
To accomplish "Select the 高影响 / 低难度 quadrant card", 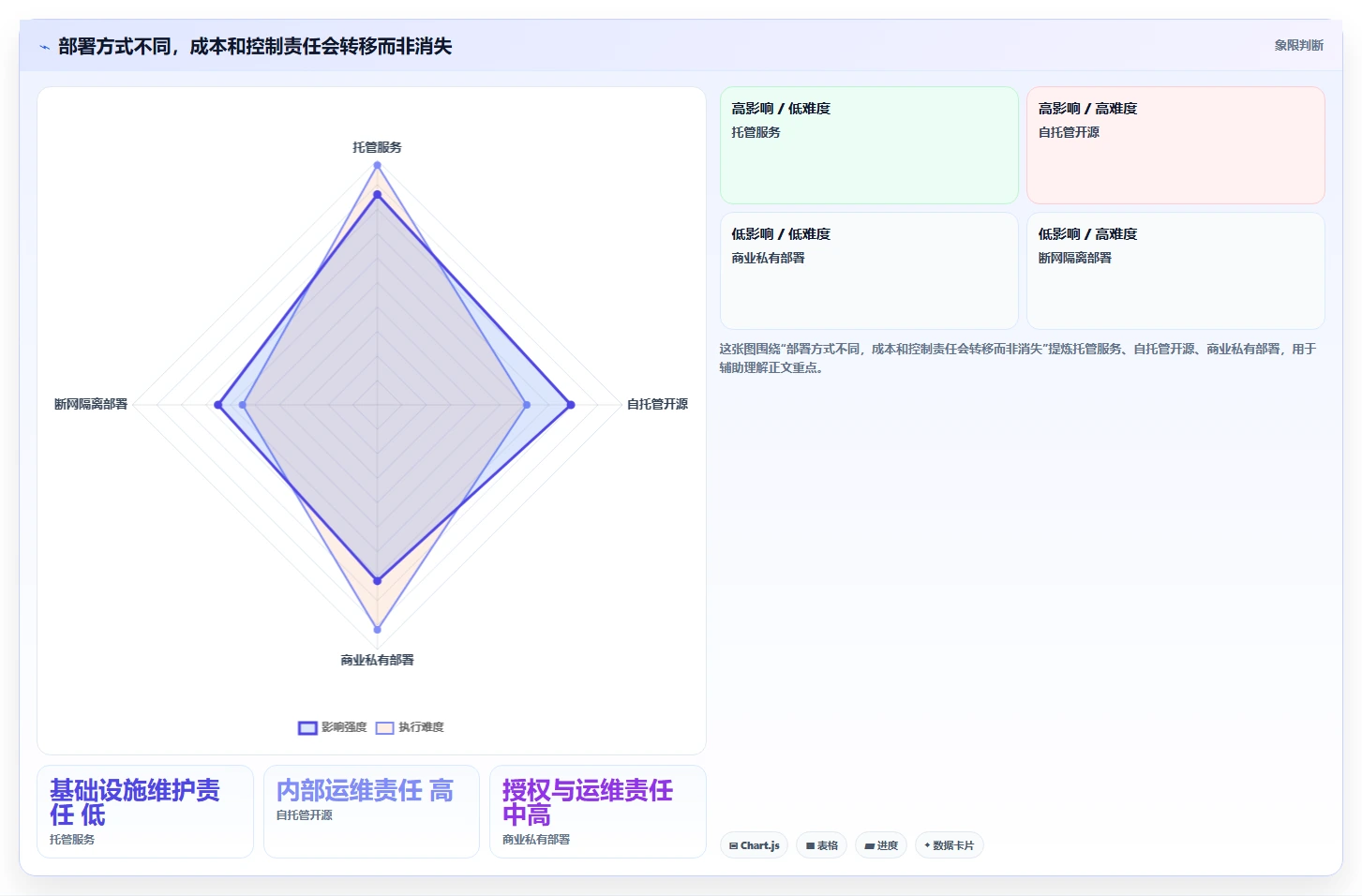I will (869, 145).
